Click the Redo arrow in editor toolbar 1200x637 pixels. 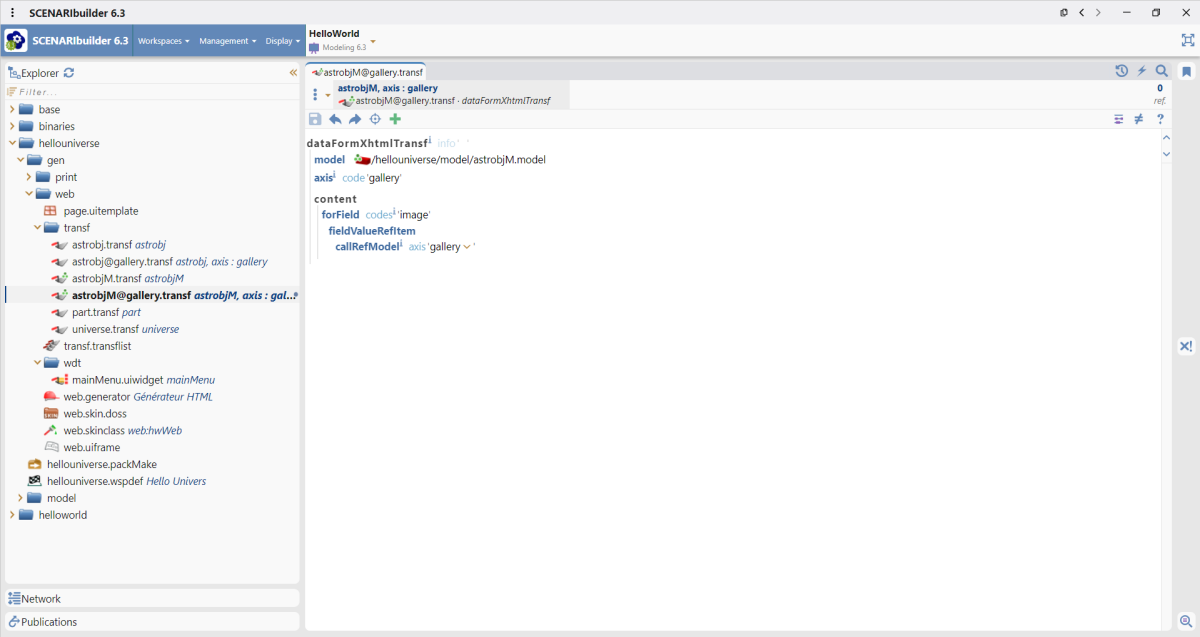click(355, 119)
